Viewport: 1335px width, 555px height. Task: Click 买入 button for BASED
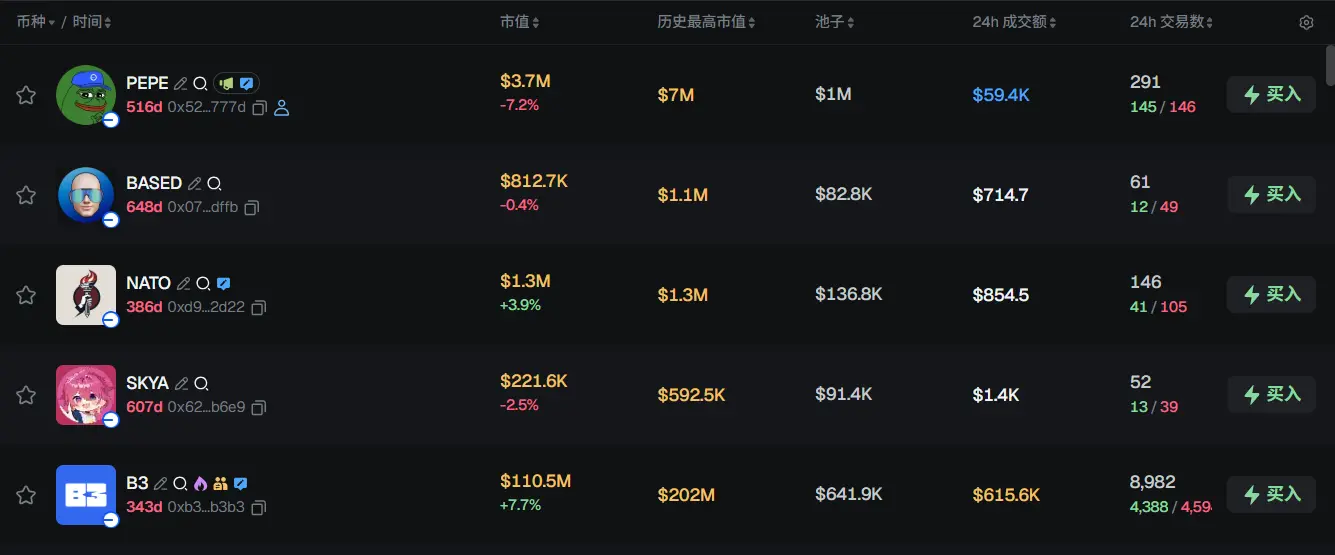point(1271,194)
